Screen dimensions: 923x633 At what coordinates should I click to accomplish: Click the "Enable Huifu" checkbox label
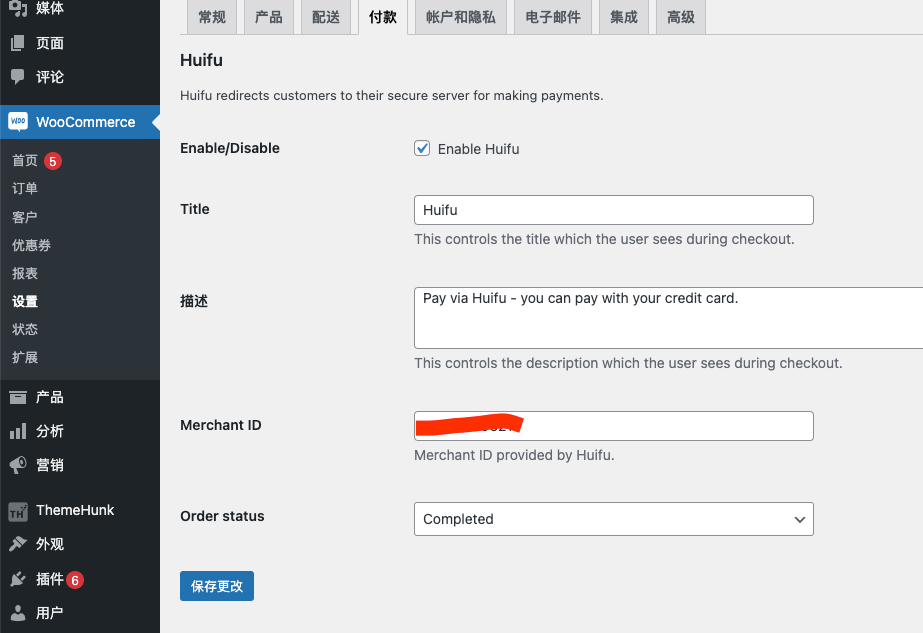tap(479, 149)
